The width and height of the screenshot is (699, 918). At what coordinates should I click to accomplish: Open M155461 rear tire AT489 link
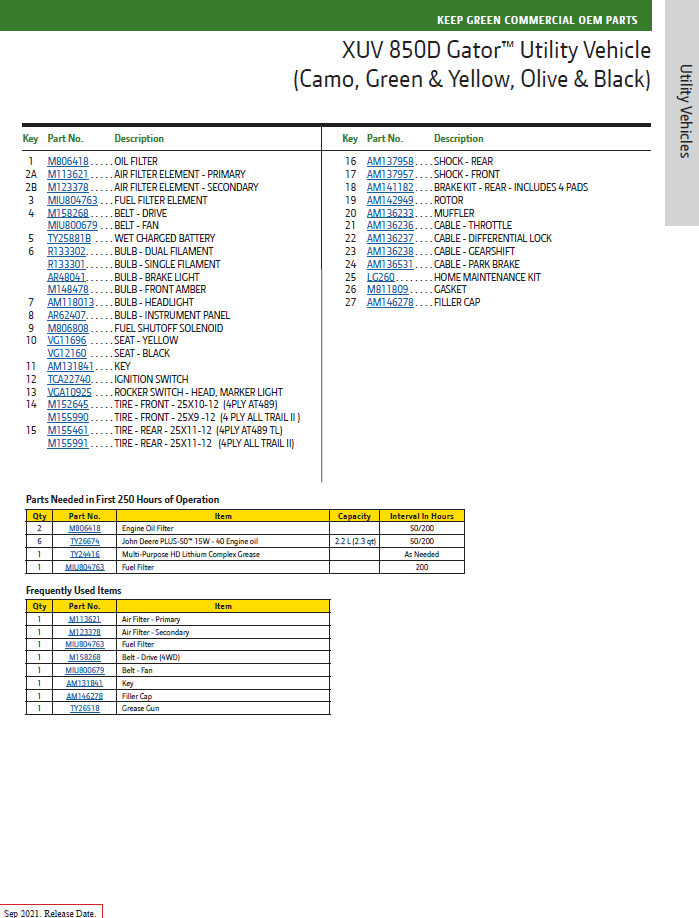68,430
